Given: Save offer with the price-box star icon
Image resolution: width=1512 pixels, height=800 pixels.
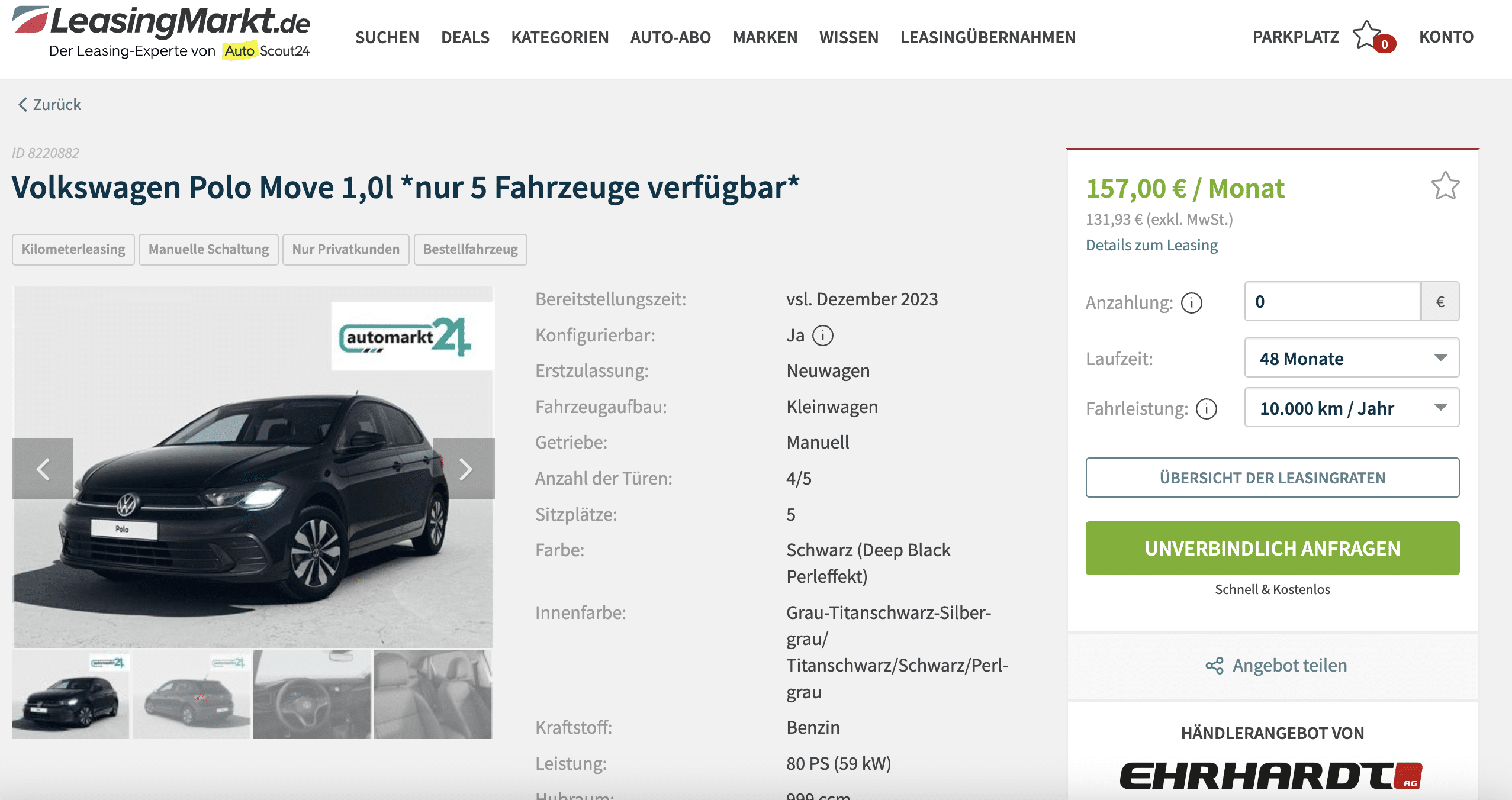Looking at the screenshot, I should 1445,186.
